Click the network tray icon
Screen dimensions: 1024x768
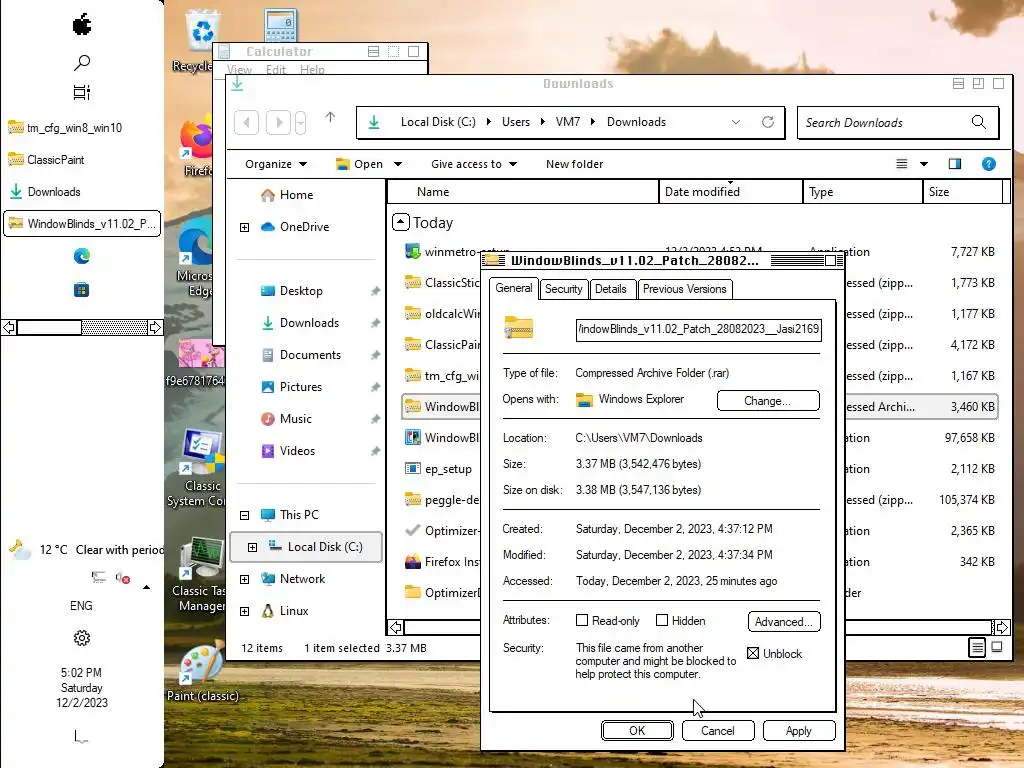pyautogui.click(x=99, y=577)
